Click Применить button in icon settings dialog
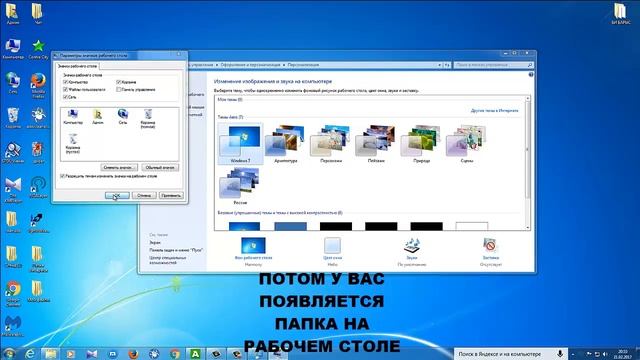Screen dimensions: 640x360 coord(171,196)
